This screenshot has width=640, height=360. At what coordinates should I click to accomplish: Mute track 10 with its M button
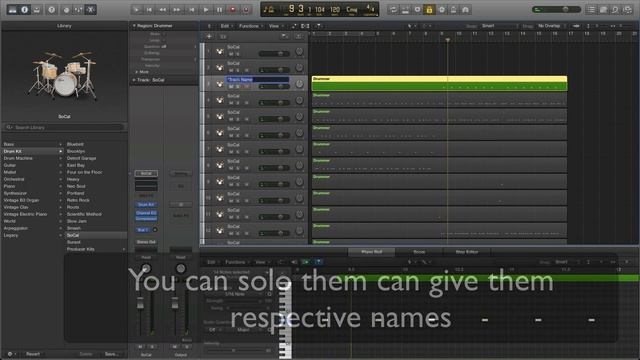[231, 201]
